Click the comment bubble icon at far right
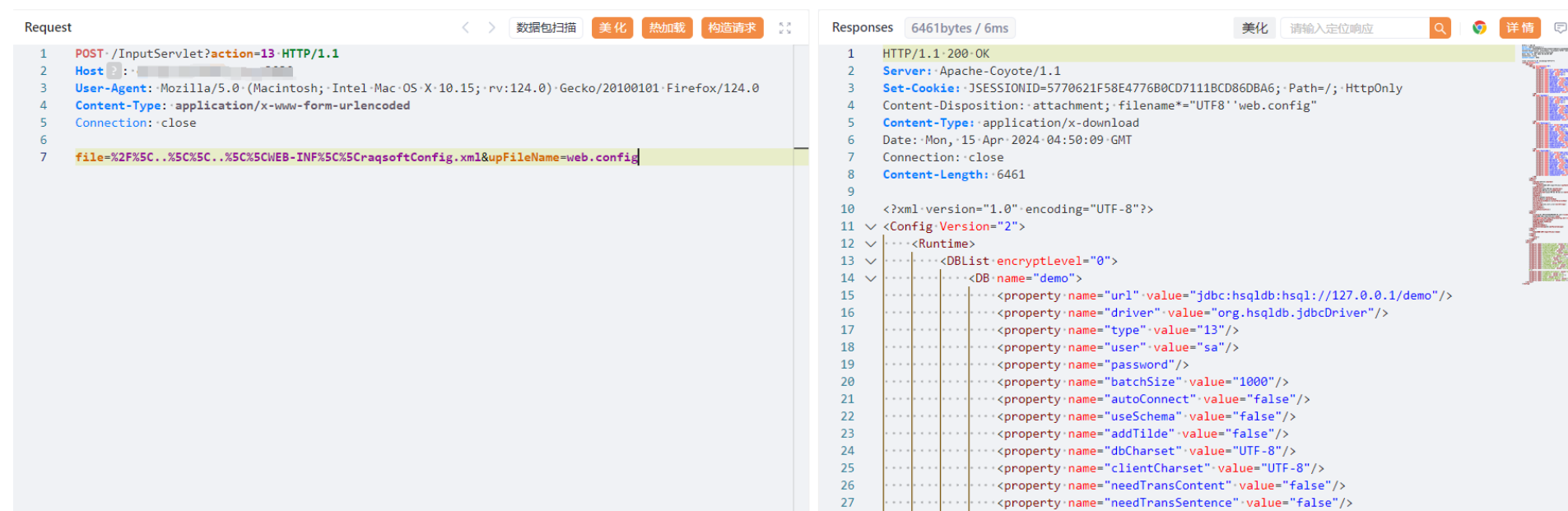The height and width of the screenshot is (511, 1568). [x=1560, y=28]
